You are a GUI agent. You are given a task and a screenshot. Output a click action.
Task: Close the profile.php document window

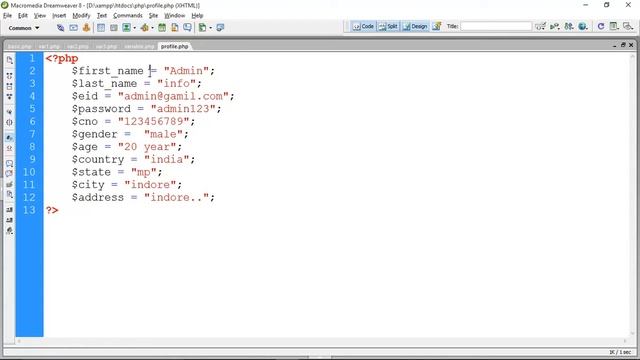coord(631,45)
